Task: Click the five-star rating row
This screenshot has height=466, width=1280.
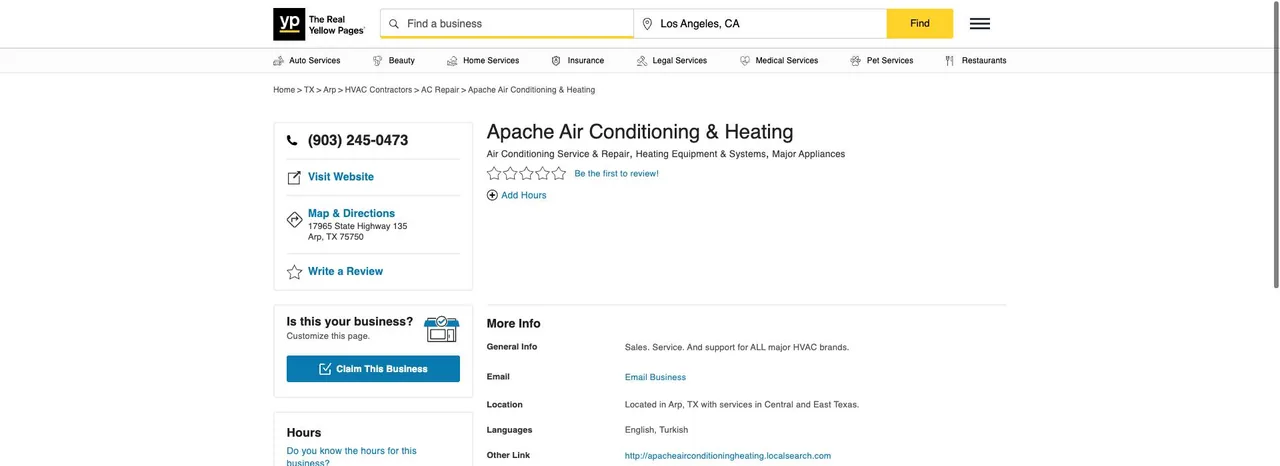Action: pos(526,173)
